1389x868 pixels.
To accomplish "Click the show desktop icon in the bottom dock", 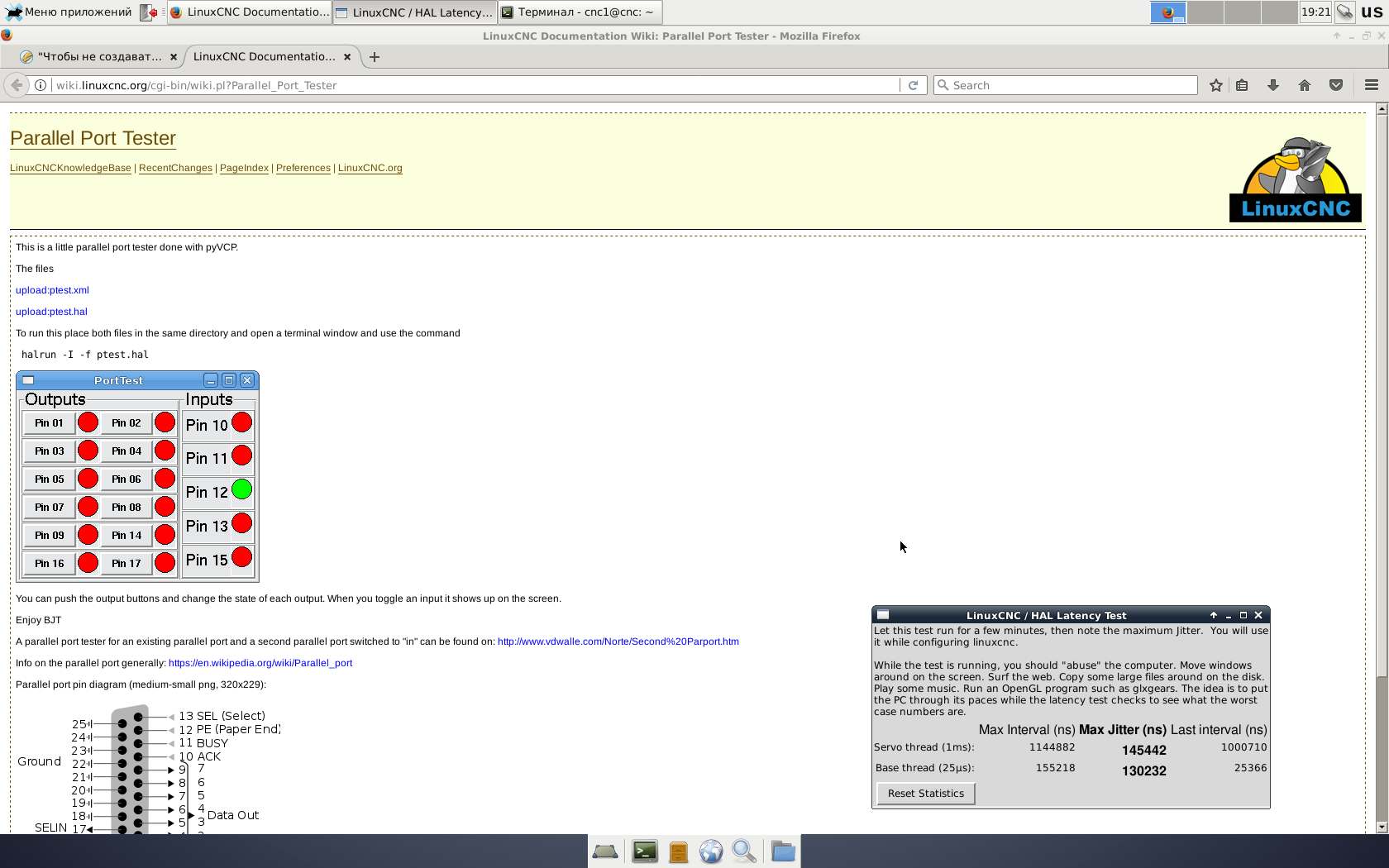I will pos(605,851).
